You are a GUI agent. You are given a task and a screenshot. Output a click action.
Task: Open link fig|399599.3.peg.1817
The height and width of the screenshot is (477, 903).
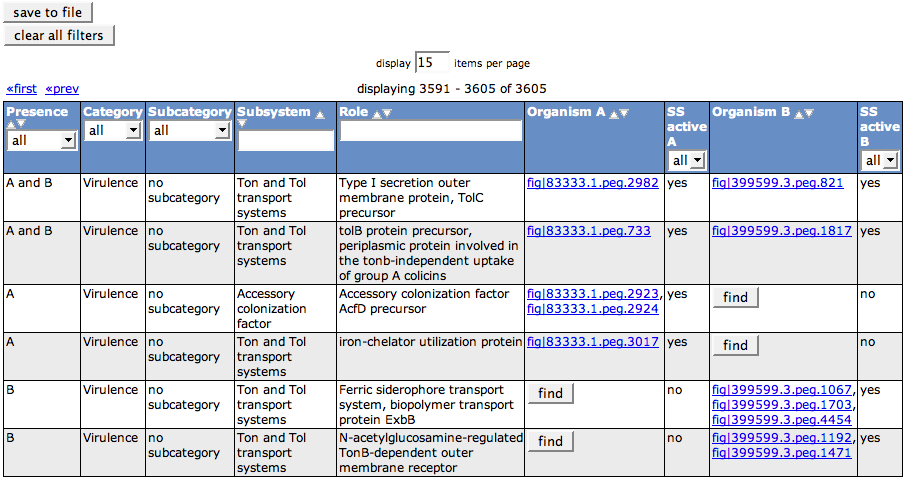point(782,231)
